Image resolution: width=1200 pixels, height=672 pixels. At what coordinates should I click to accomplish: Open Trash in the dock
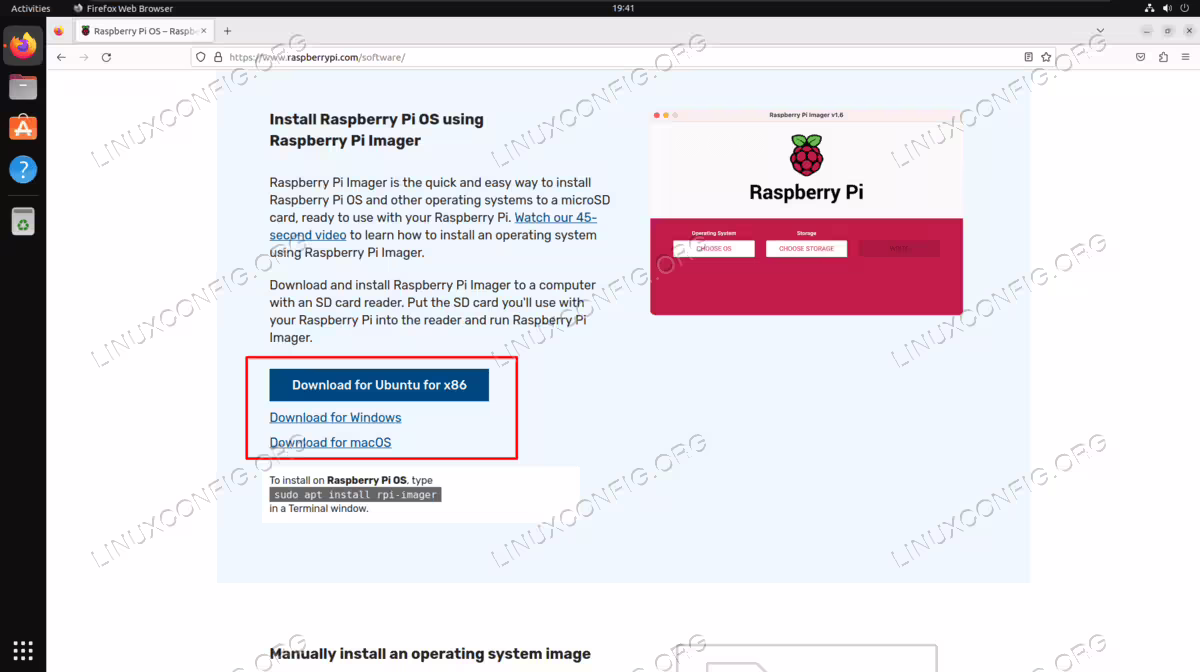(23, 221)
